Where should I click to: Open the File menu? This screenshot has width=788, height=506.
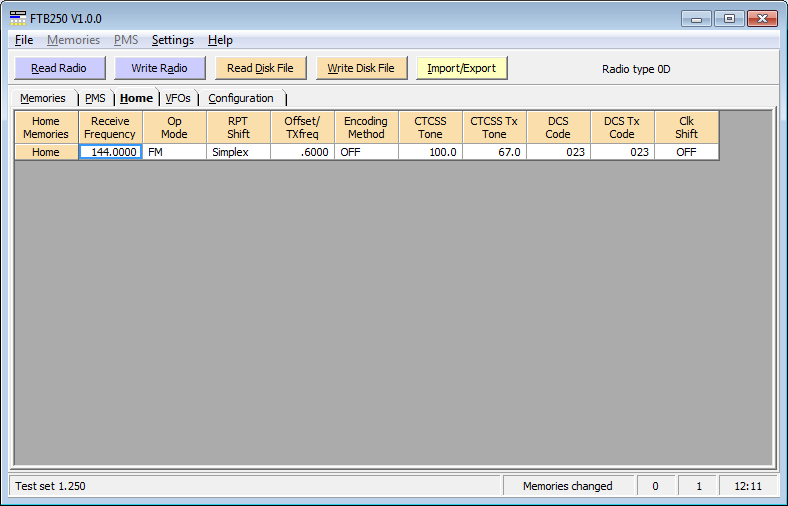[24, 40]
